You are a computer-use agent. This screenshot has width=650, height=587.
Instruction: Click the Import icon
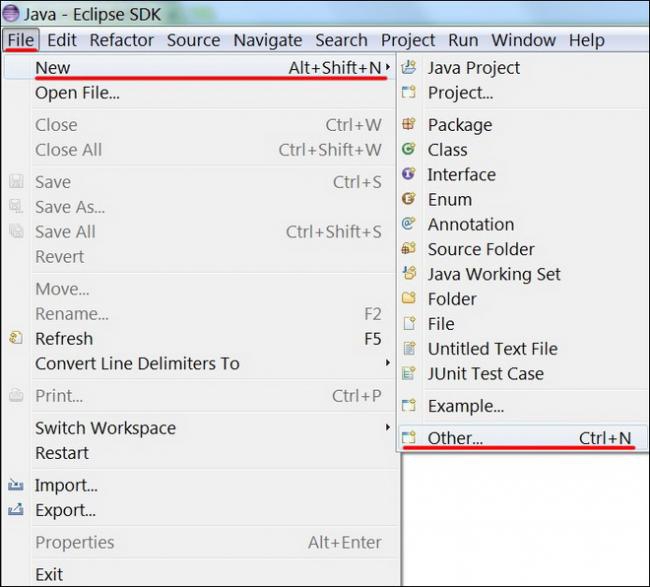[16, 485]
